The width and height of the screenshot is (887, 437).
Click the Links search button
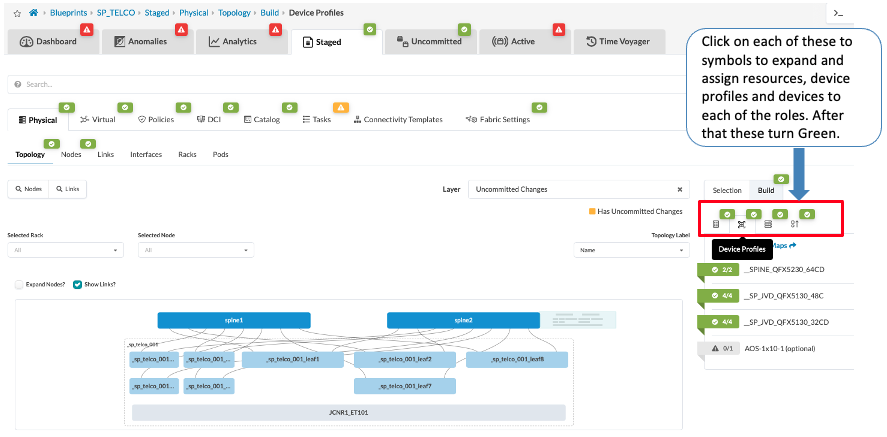pyautogui.click(x=68, y=189)
